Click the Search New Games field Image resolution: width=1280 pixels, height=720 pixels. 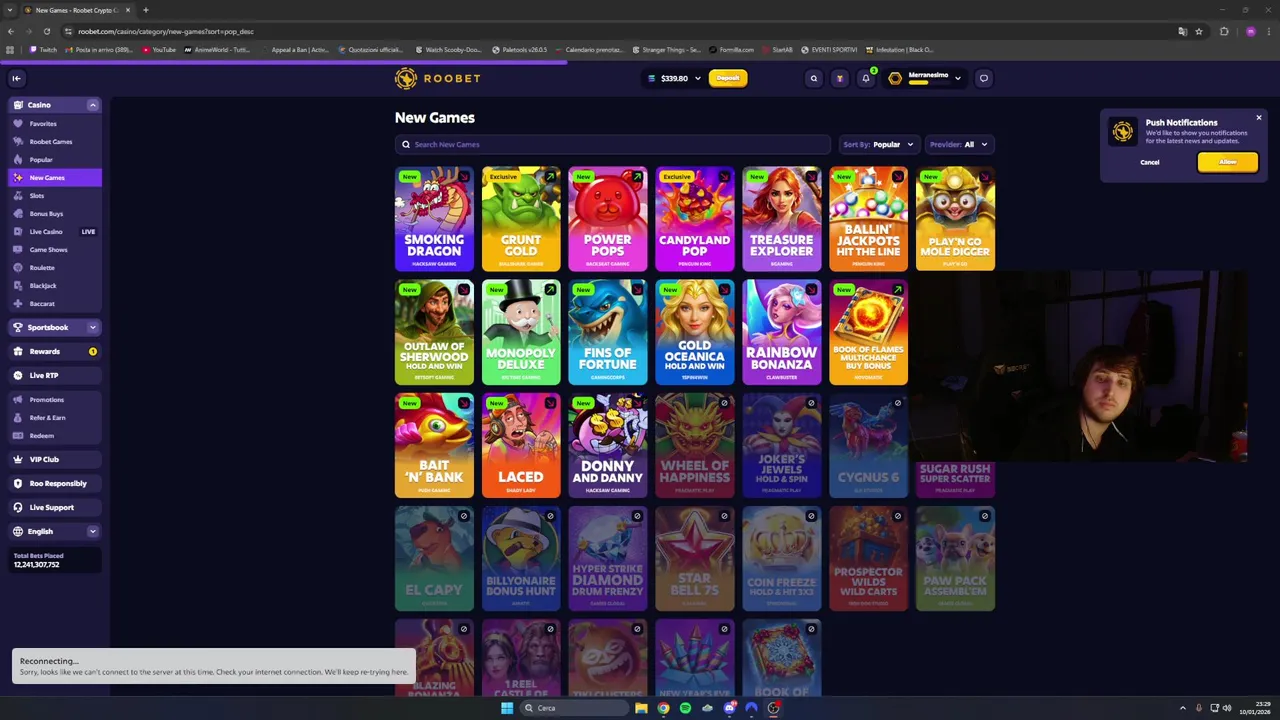click(613, 144)
